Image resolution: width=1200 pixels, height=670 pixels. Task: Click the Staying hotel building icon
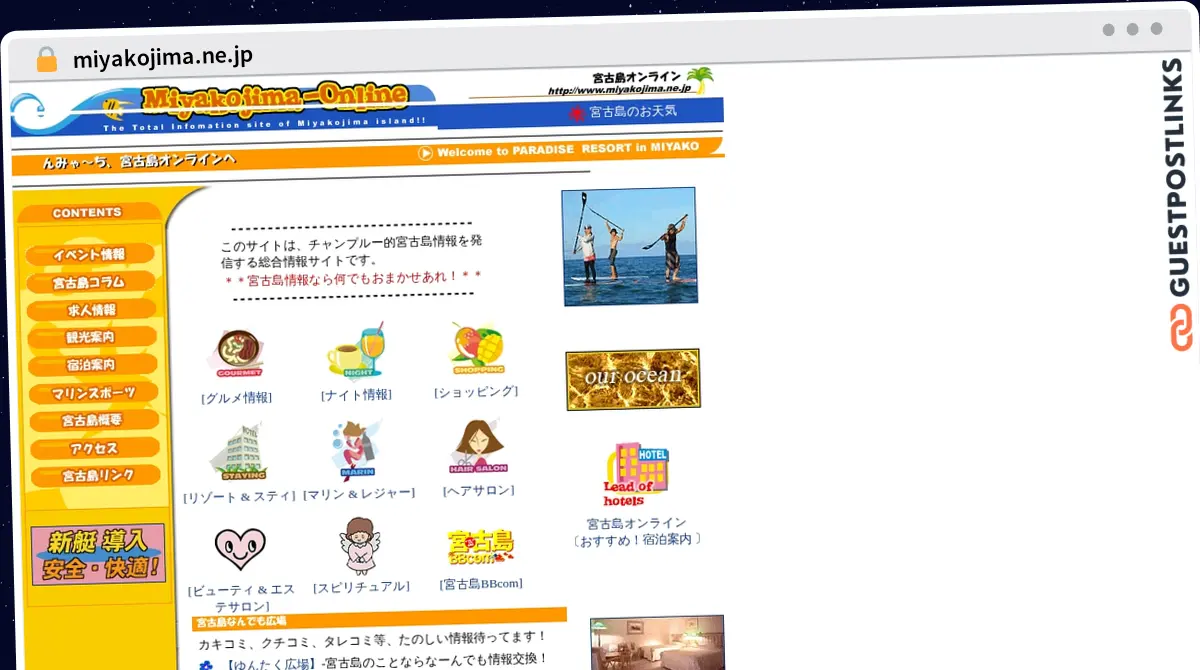pos(239,452)
